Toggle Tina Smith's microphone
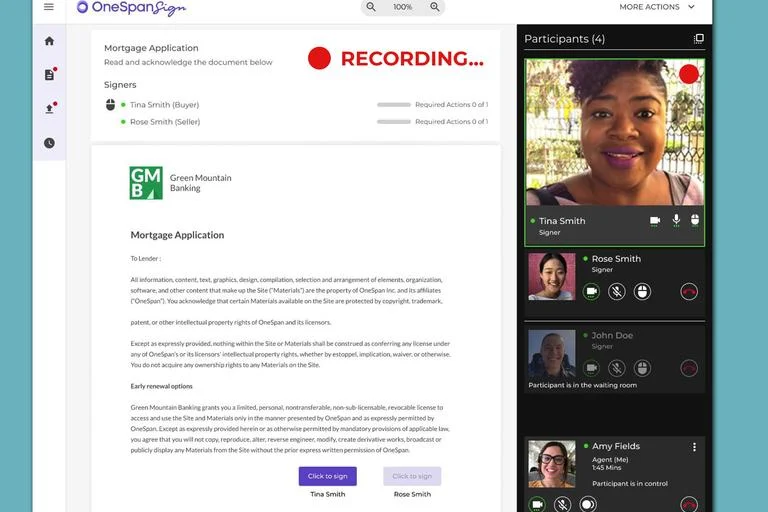Viewport: 768px width, 512px height. click(x=676, y=220)
